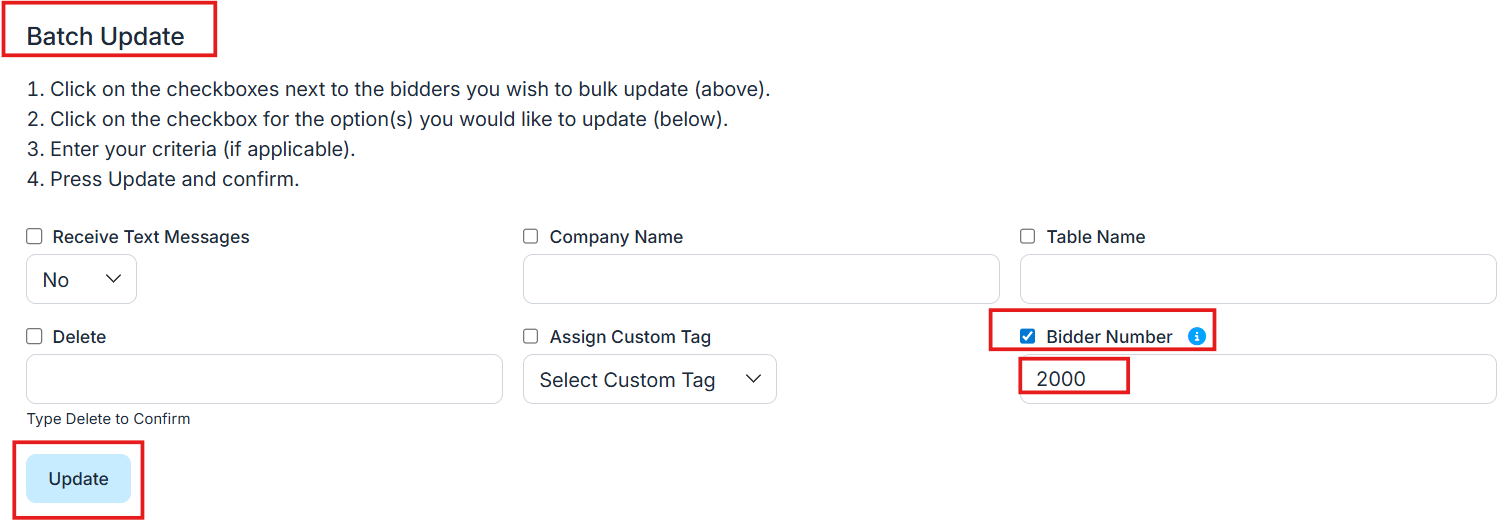Check the Table Name option
This screenshot has height=523, width=1512.
pos(1028,237)
